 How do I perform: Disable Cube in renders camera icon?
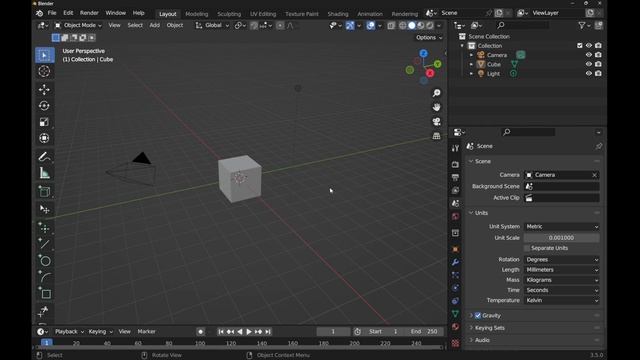(598, 64)
